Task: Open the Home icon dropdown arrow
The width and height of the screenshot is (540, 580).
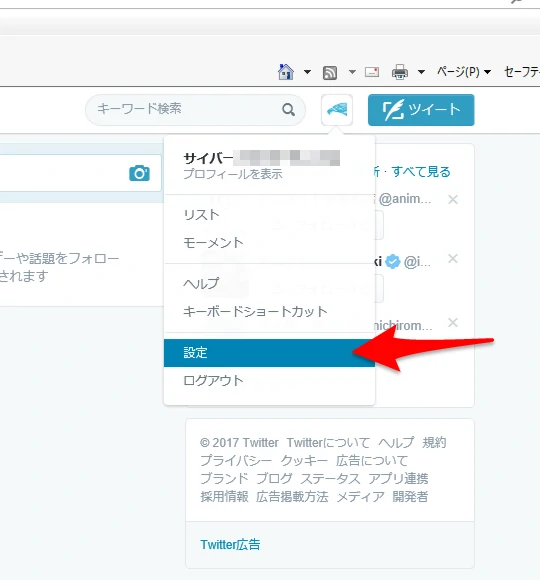Action: point(307,72)
